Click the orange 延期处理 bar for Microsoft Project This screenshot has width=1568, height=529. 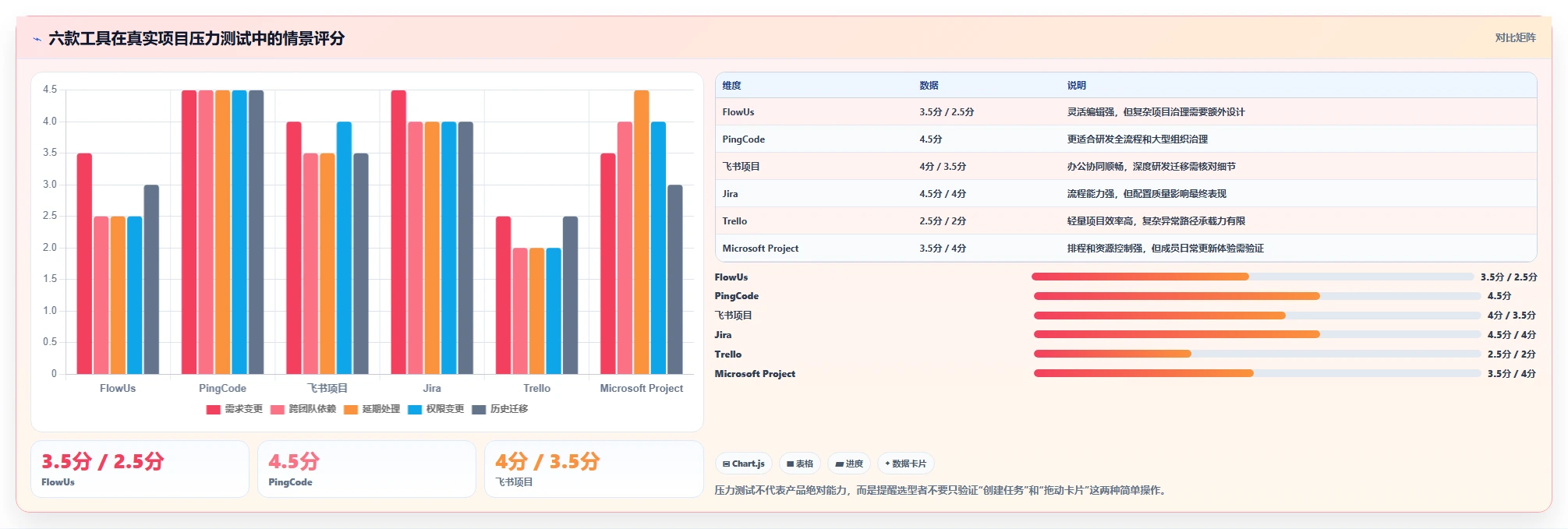(642, 232)
